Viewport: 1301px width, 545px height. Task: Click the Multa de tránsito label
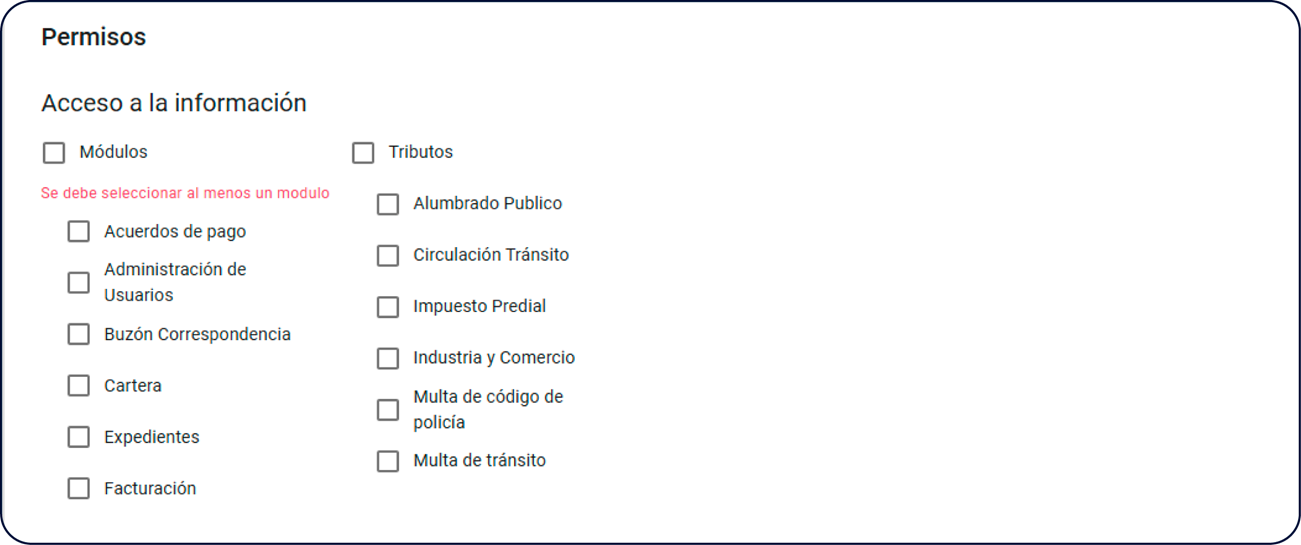479,461
